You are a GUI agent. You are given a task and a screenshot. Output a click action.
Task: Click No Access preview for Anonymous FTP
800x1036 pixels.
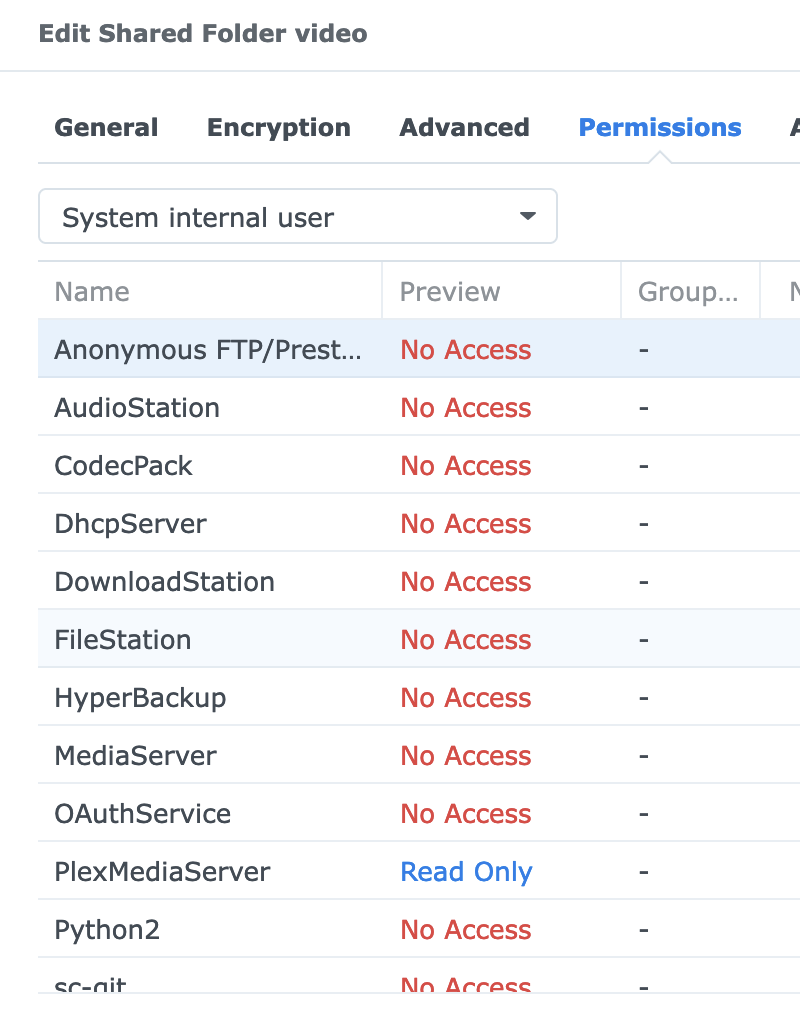point(466,350)
